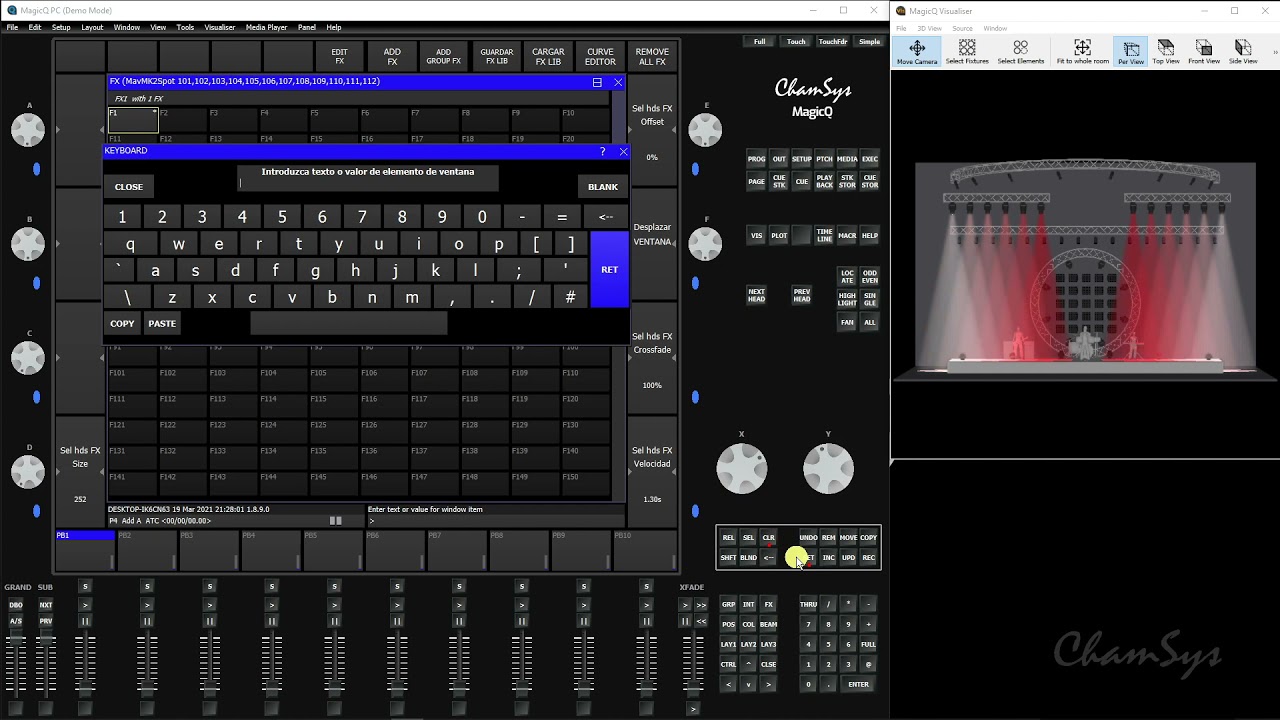Select the Simple layout toggle

(870, 42)
